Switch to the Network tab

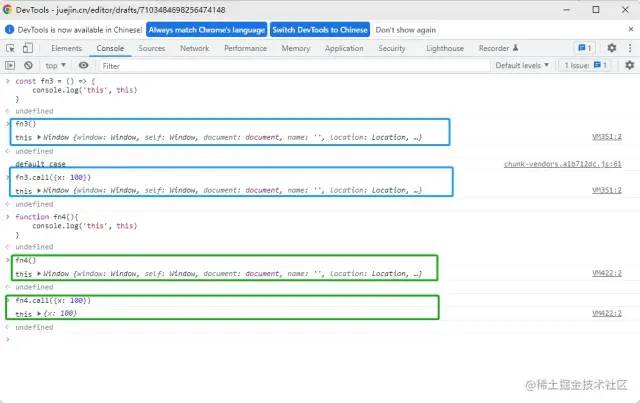[x=194, y=48]
